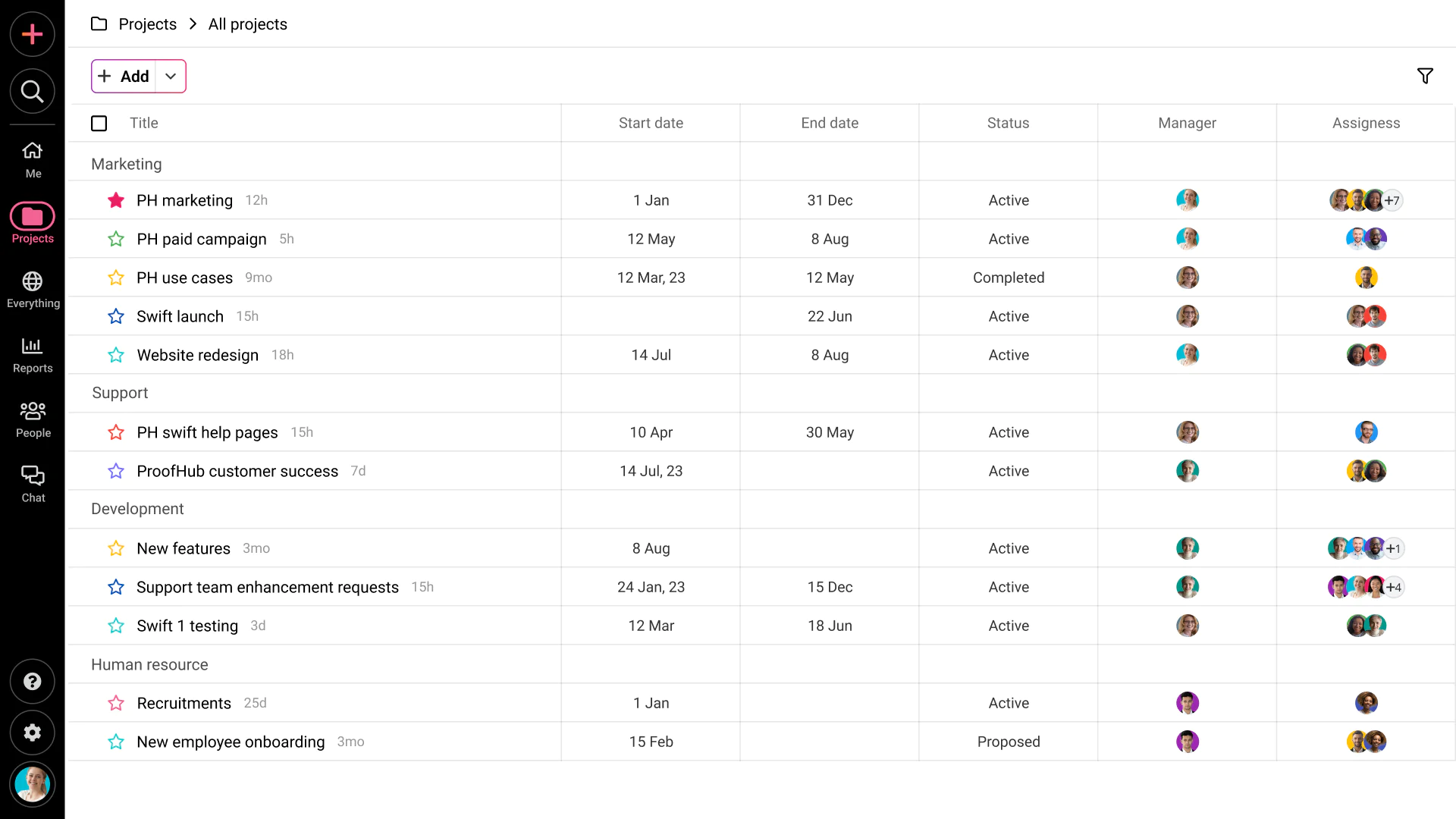Tick the select-all checkbox beside Title

click(99, 123)
